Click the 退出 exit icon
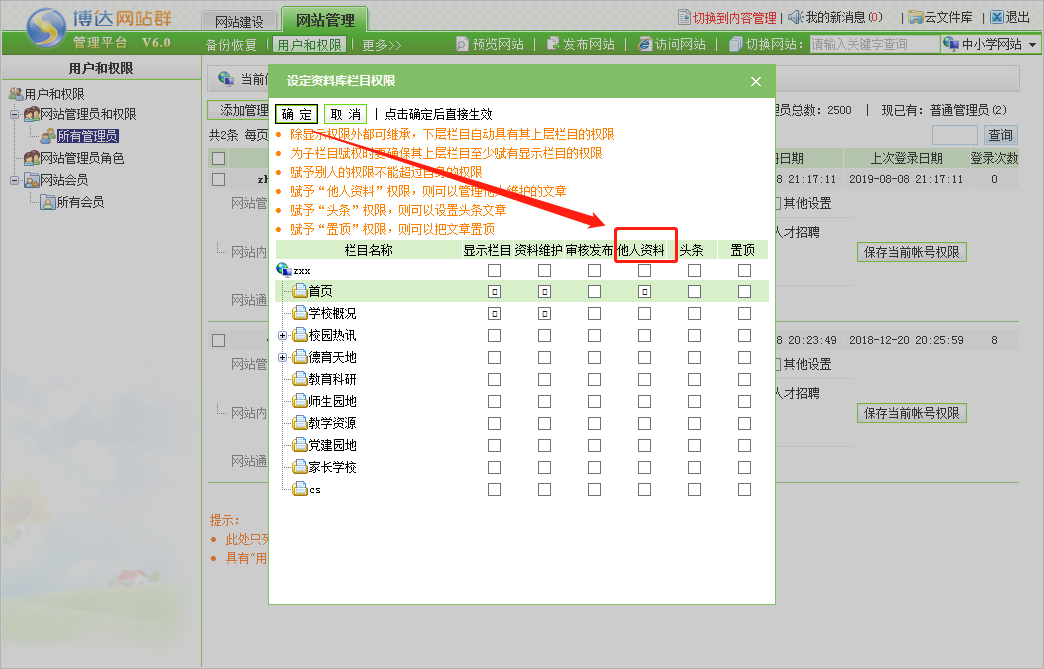1044x669 pixels. (996, 17)
